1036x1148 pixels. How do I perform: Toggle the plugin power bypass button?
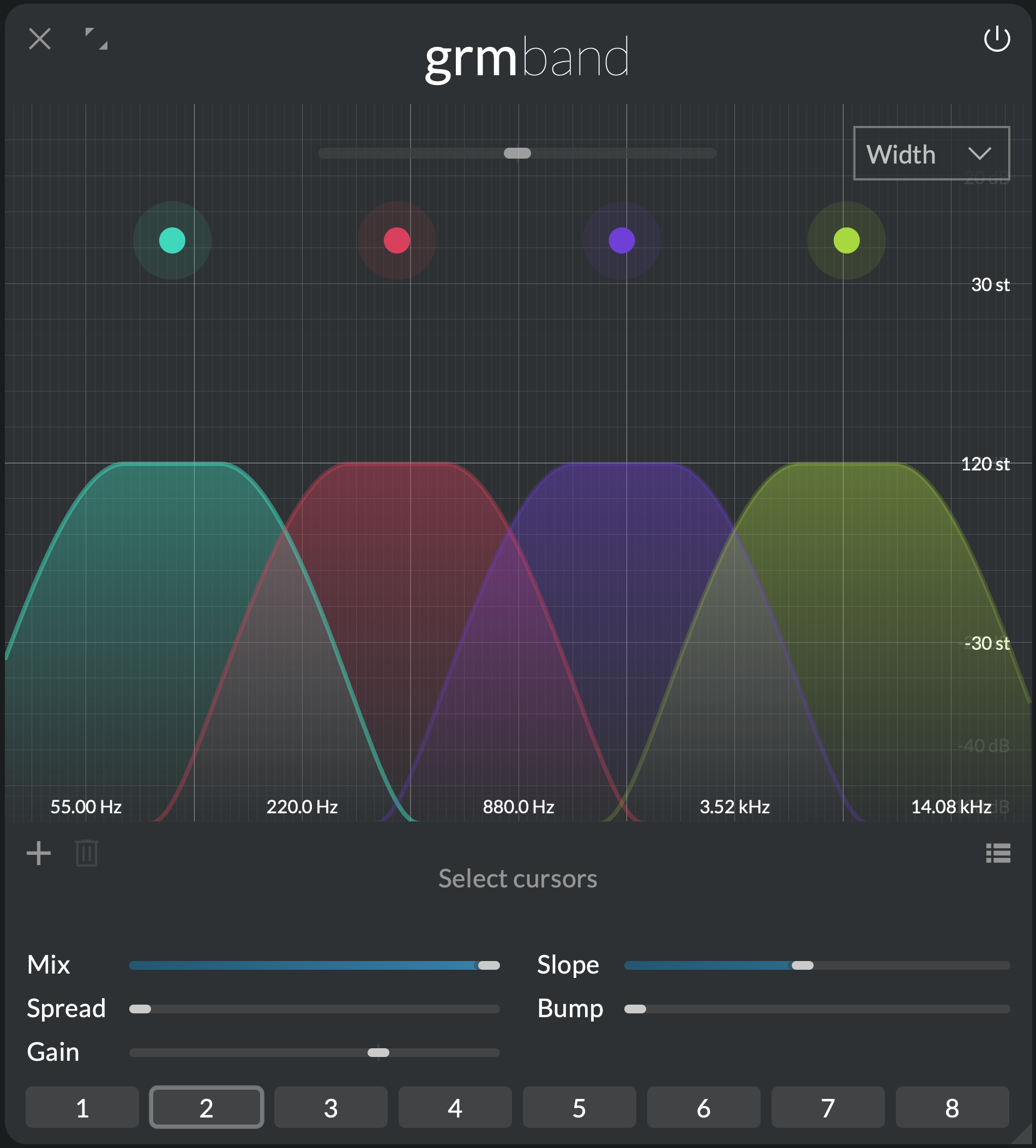click(x=997, y=39)
